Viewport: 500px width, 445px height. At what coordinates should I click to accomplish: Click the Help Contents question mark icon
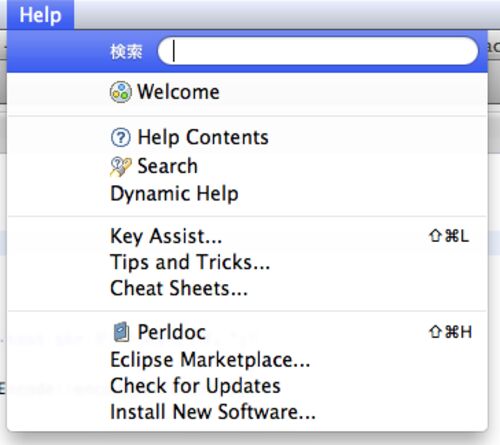pyautogui.click(x=120, y=138)
